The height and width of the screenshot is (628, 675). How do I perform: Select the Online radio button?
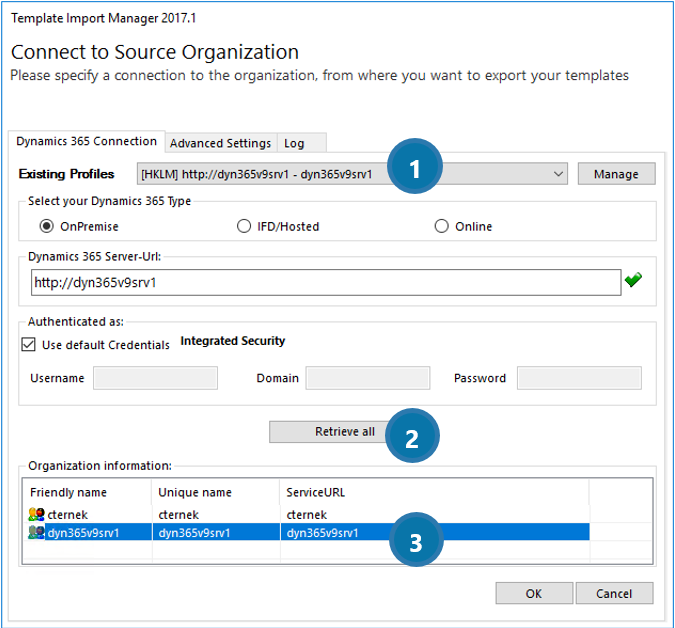441,226
